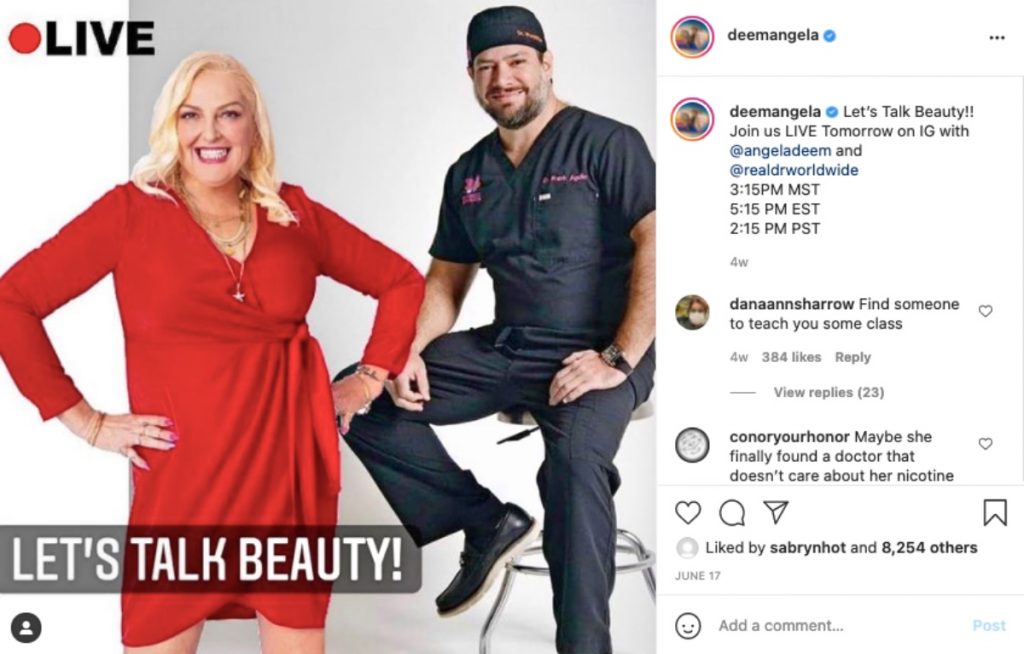Like the post with heart icon

(688, 513)
